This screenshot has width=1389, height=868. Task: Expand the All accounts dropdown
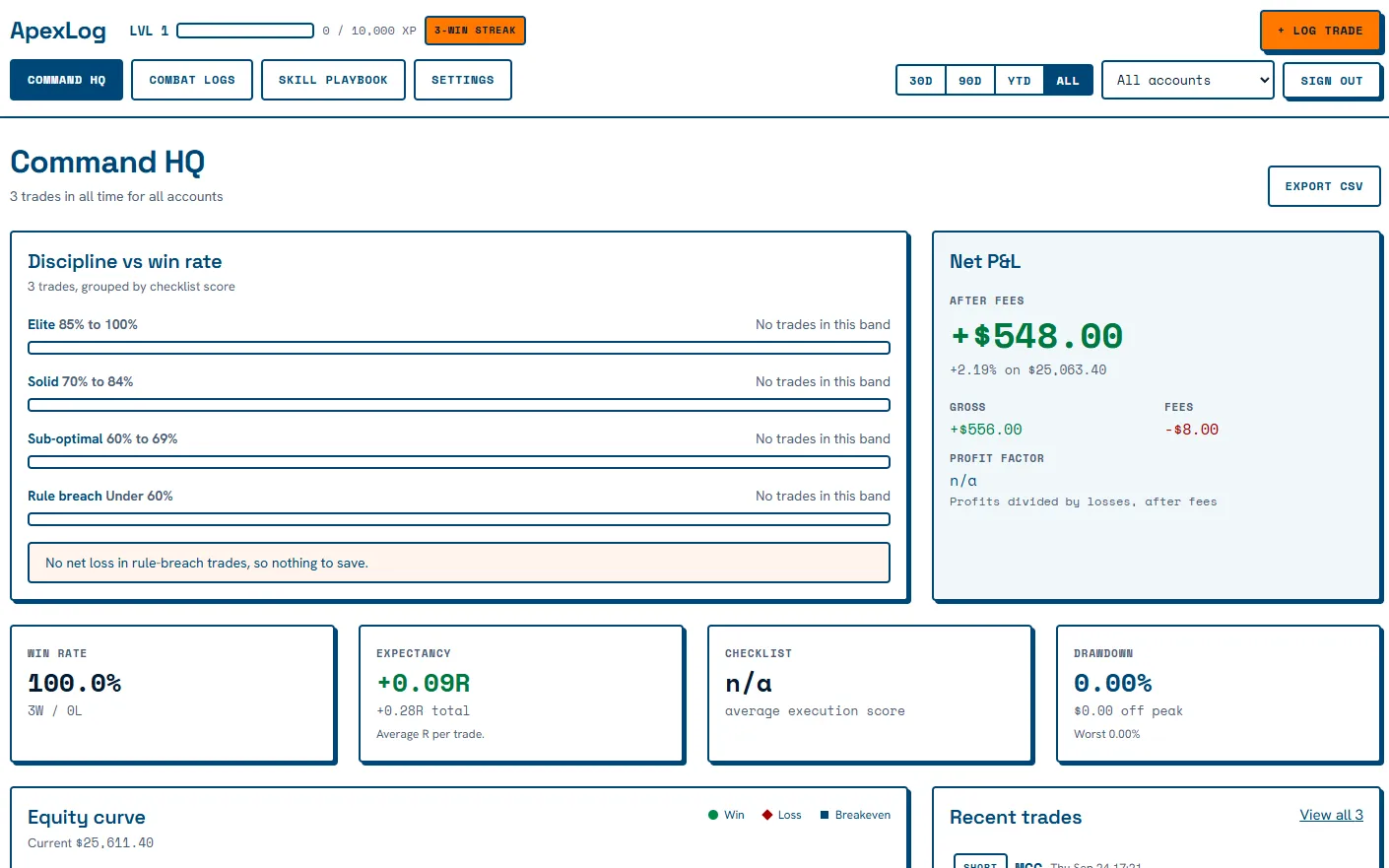[1188, 80]
